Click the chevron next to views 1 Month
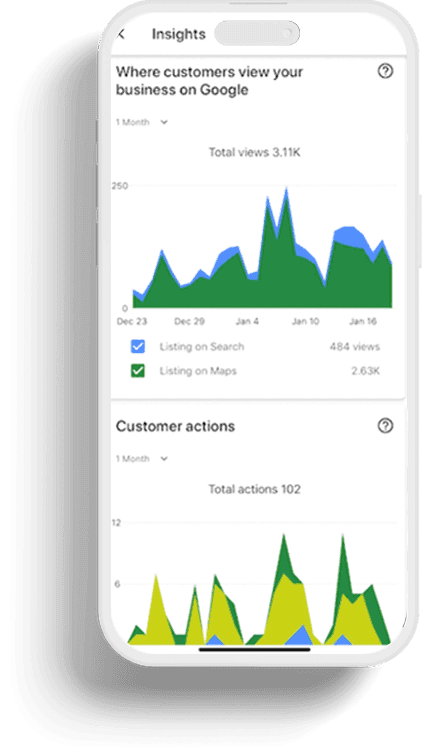Viewport: 422px width, 750px height. click(164, 122)
